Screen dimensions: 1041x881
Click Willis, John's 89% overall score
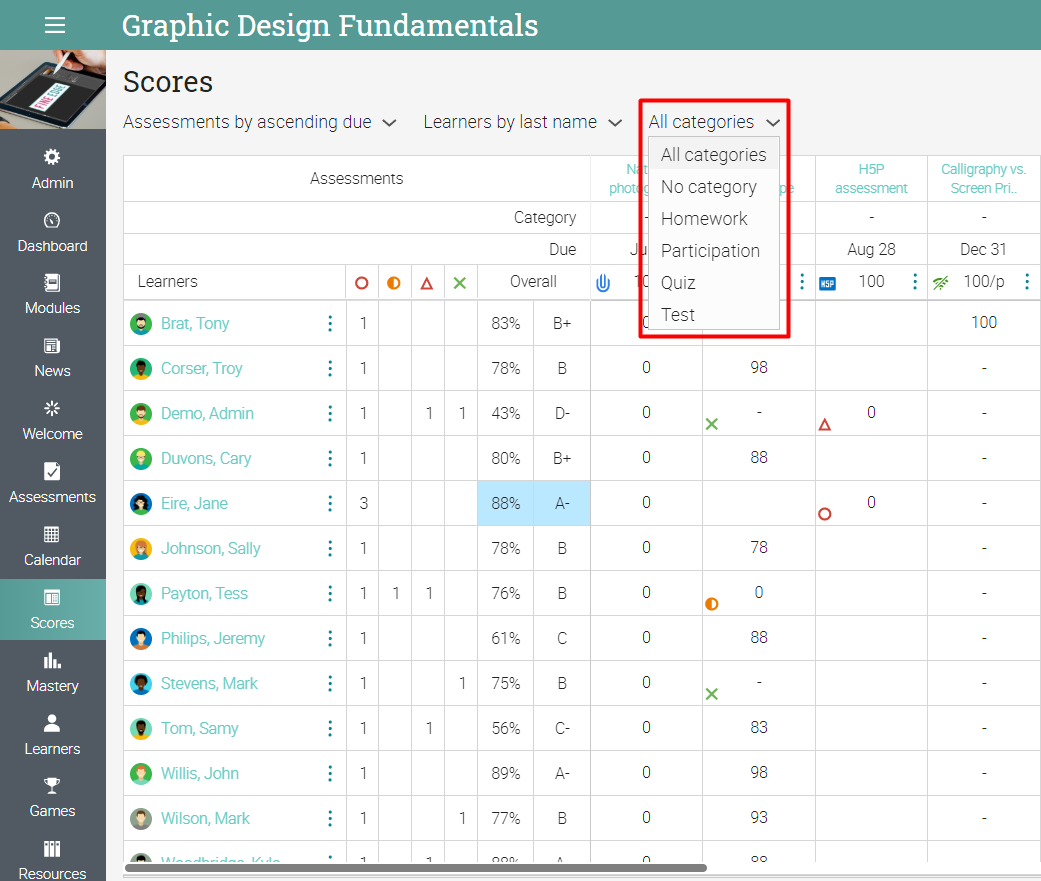pyautogui.click(x=505, y=773)
